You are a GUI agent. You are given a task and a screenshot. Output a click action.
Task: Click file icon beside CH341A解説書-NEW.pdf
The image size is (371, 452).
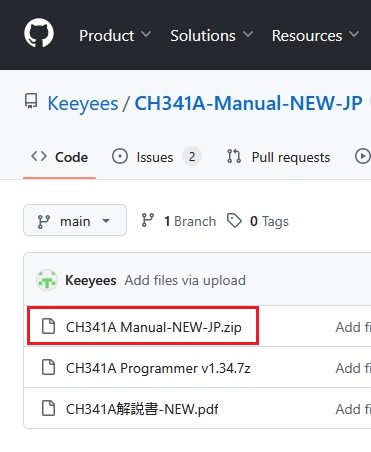(48, 408)
